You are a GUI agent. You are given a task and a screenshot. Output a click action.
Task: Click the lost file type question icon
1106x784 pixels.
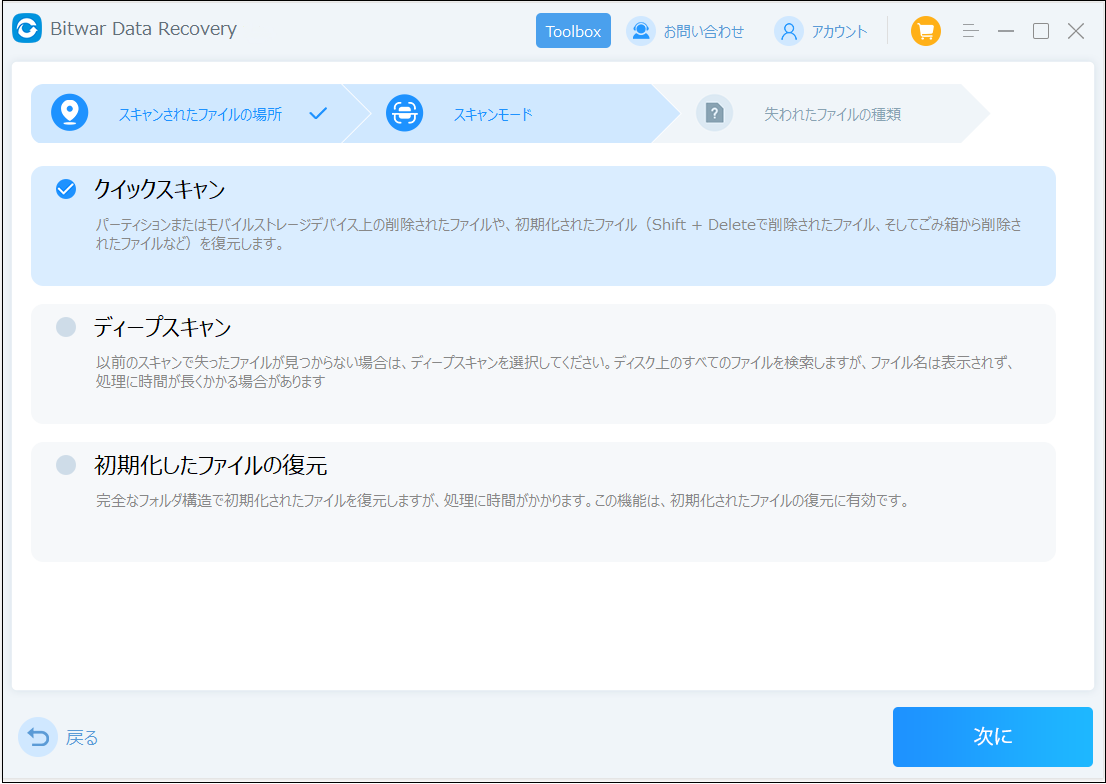(714, 113)
